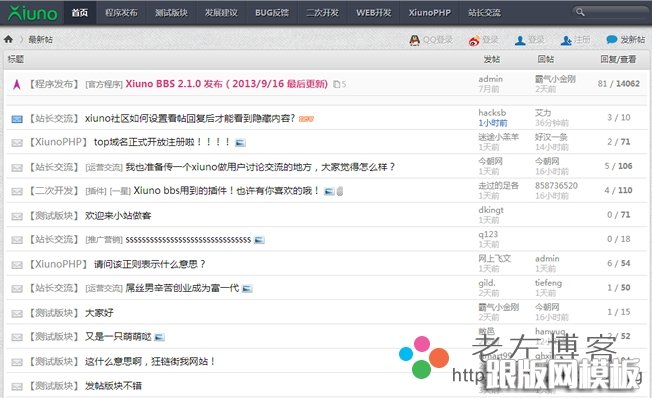Open the 二次开发 navigation tab
Image resolution: width=652 pixels, height=398 pixels.
(x=322, y=13)
